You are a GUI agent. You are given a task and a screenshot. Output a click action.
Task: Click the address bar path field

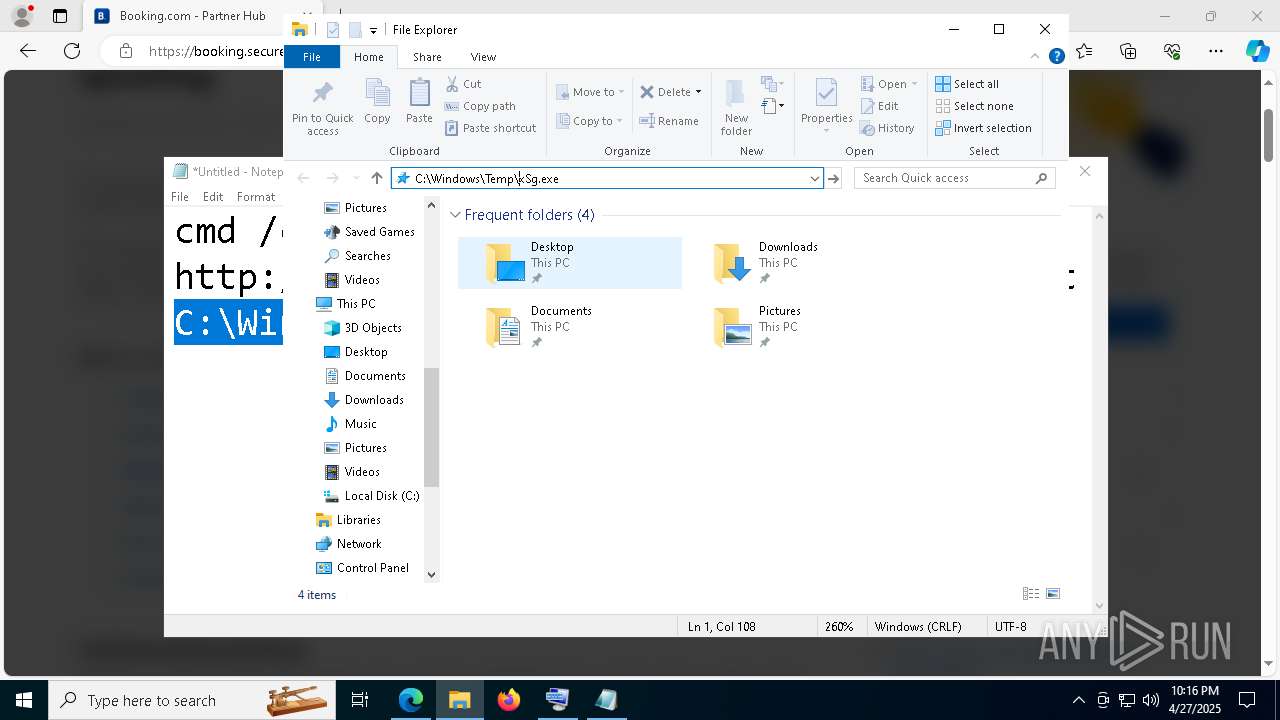600,178
